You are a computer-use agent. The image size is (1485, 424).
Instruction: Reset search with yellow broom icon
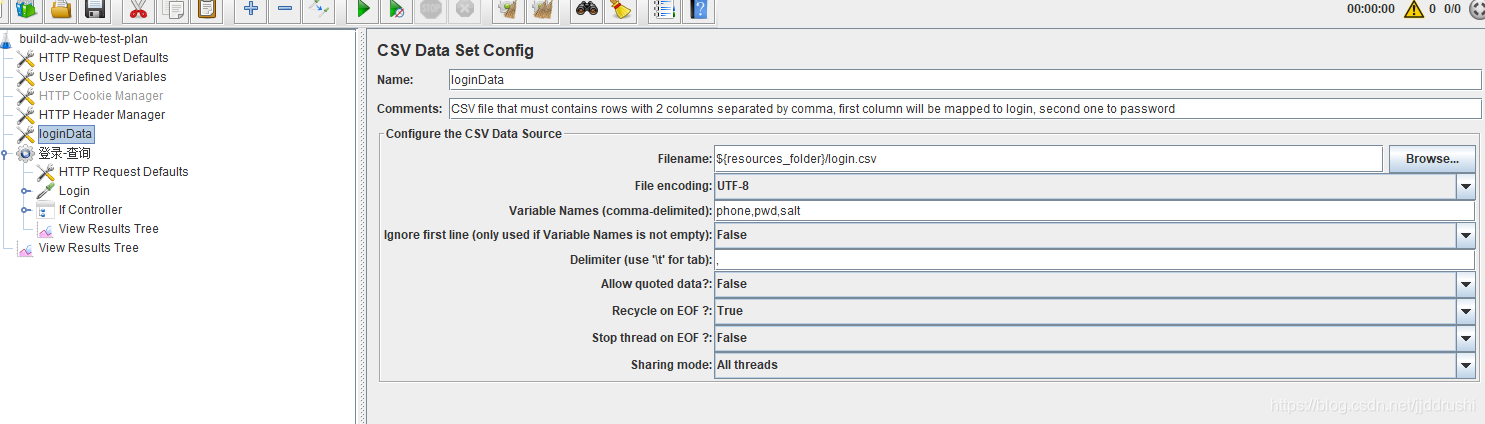(x=620, y=10)
